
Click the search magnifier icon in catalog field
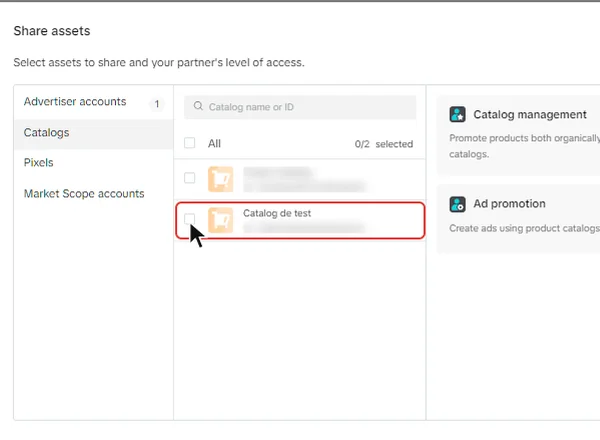[x=198, y=106]
